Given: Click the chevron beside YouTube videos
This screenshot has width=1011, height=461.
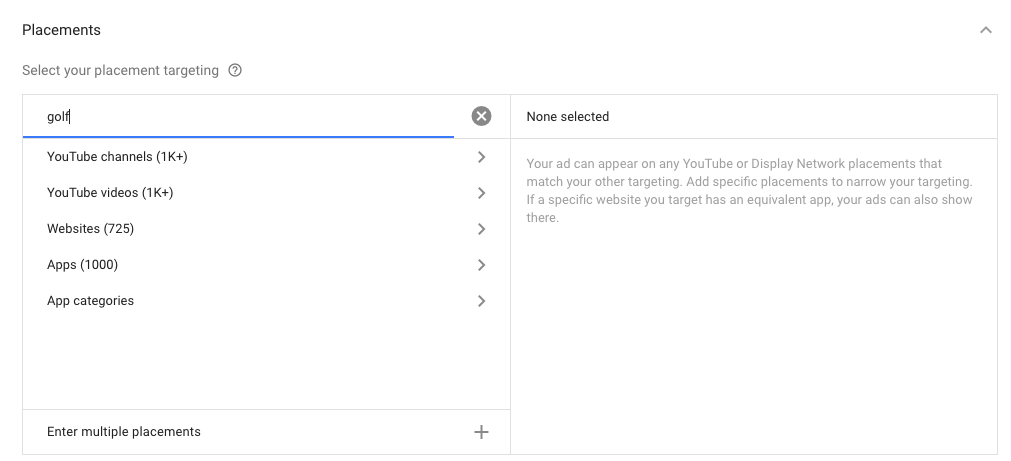Looking at the screenshot, I should (481, 193).
